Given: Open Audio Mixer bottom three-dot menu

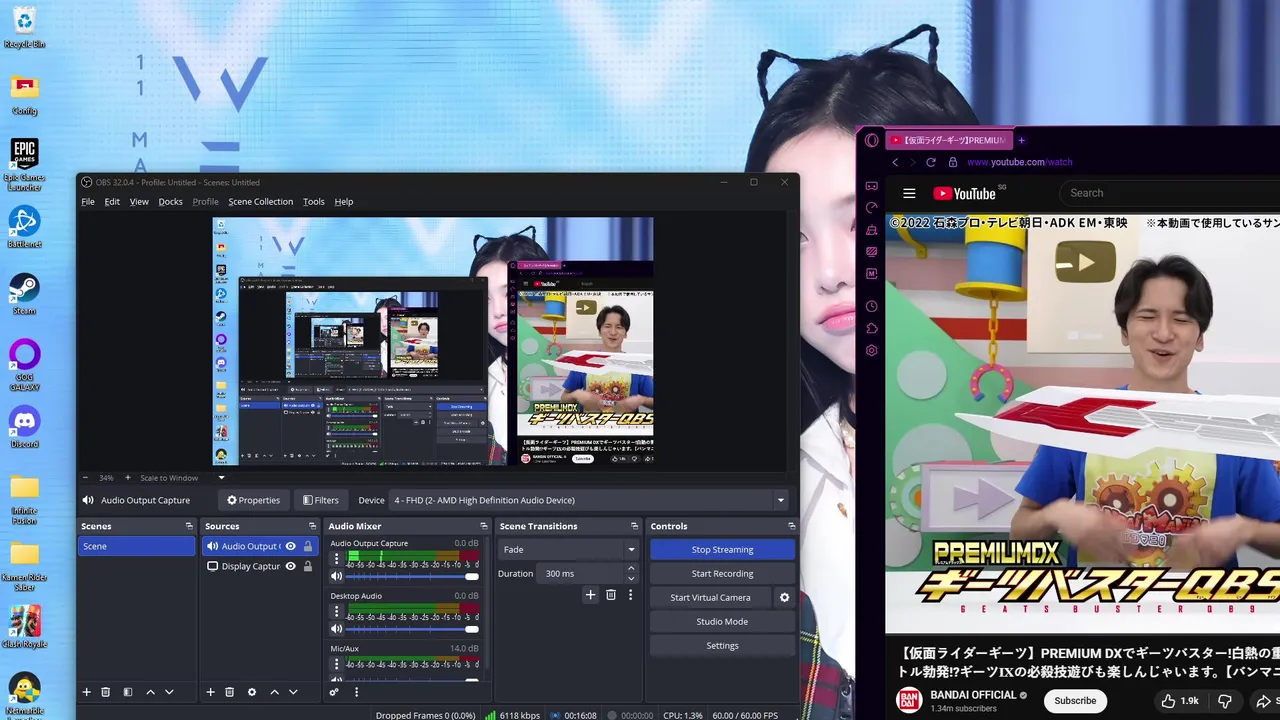Looking at the screenshot, I should pos(356,692).
